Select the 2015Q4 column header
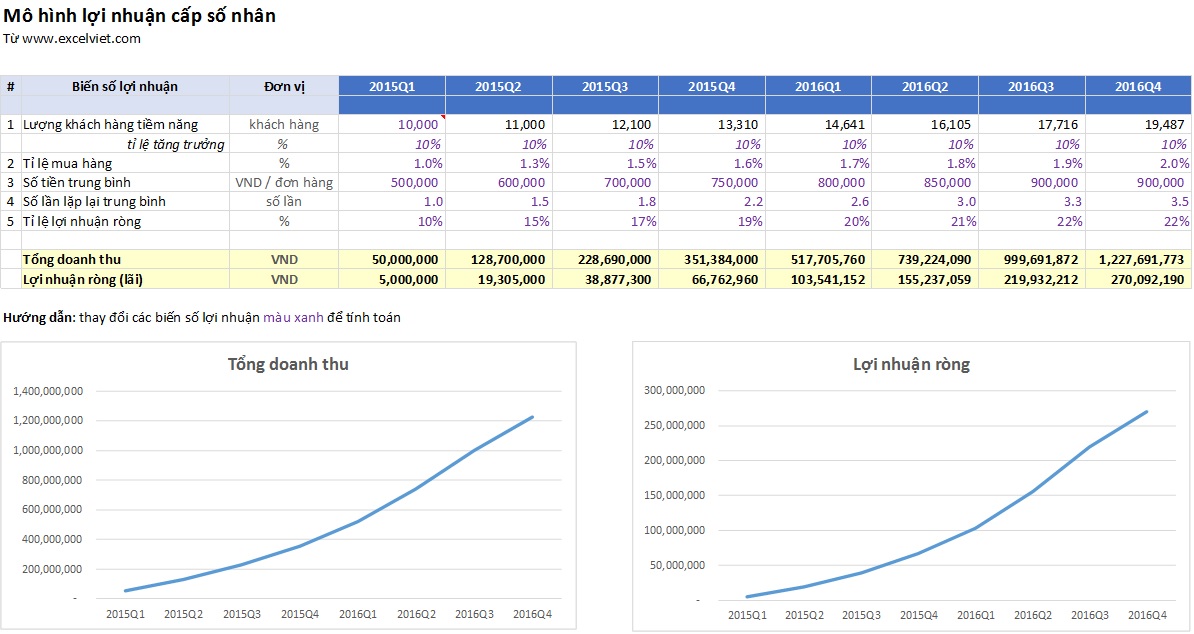The image size is (1194, 634). pos(712,86)
